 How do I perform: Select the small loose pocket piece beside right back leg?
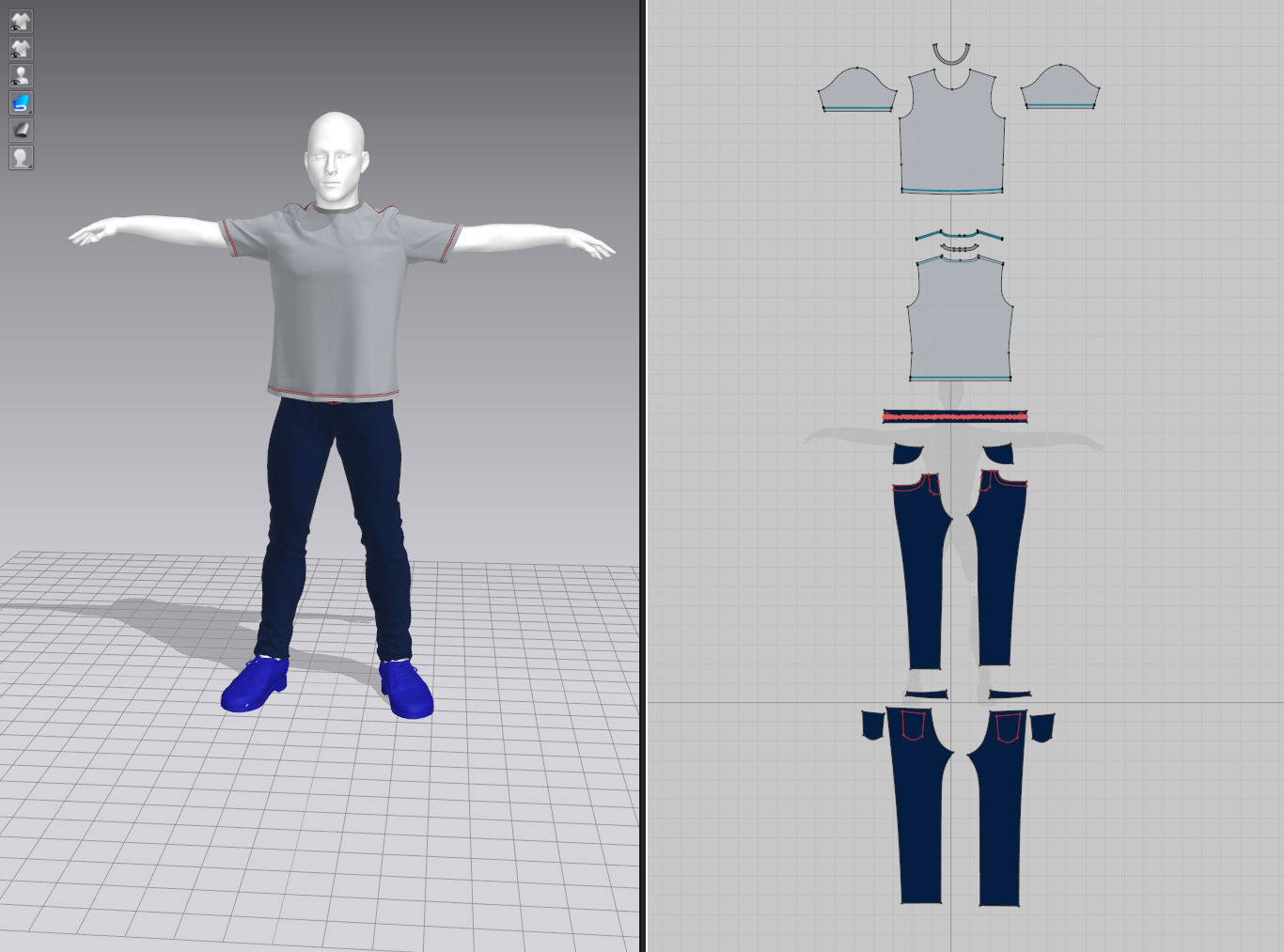[x=1042, y=727]
